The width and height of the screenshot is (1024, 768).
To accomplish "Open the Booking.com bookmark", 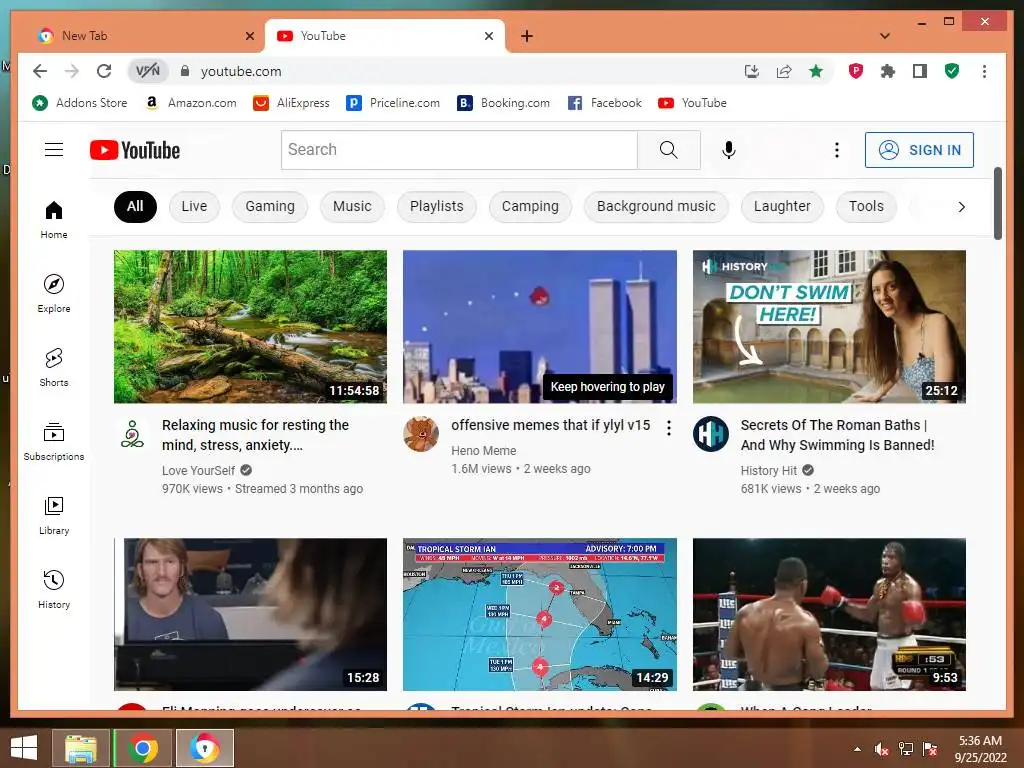I will point(504,103).
